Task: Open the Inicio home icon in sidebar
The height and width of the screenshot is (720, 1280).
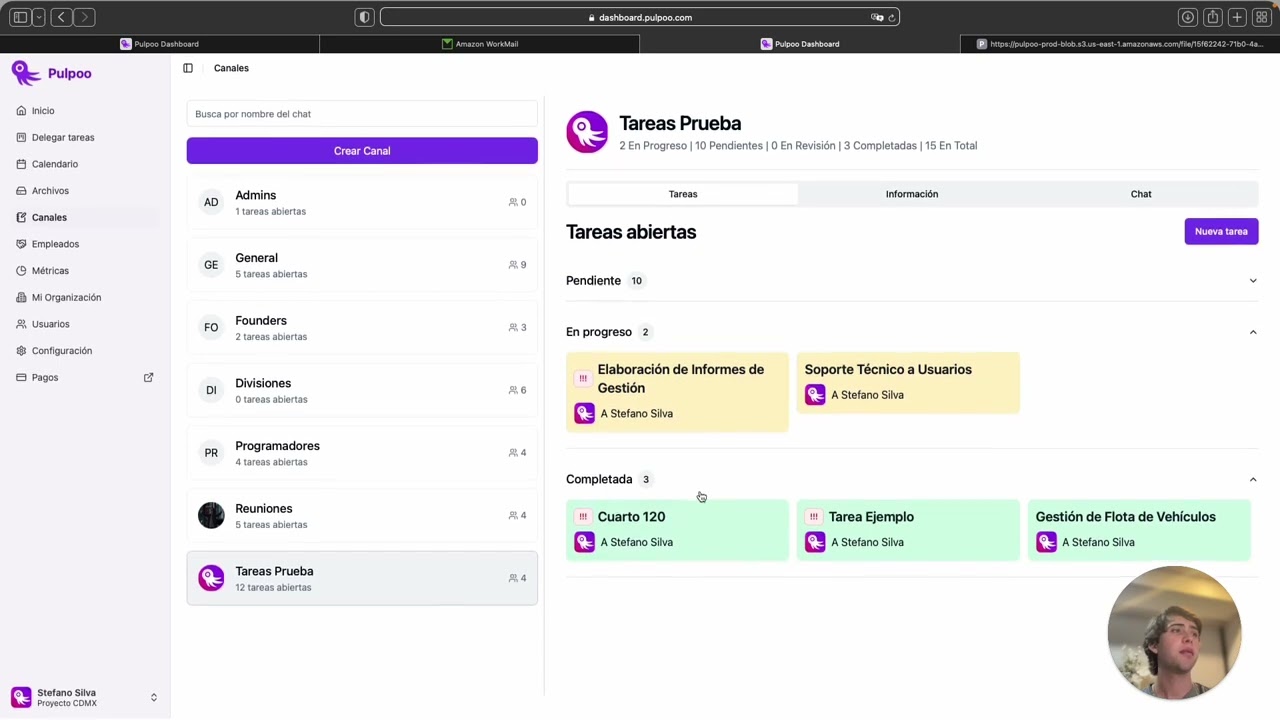Action: 22,111
